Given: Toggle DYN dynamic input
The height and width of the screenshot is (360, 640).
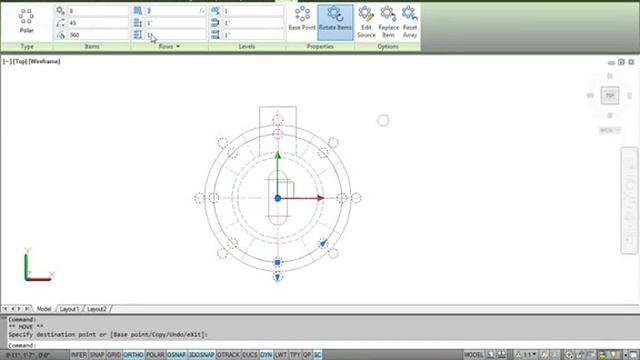Looking at the screenshot, I should click(266, 355).
